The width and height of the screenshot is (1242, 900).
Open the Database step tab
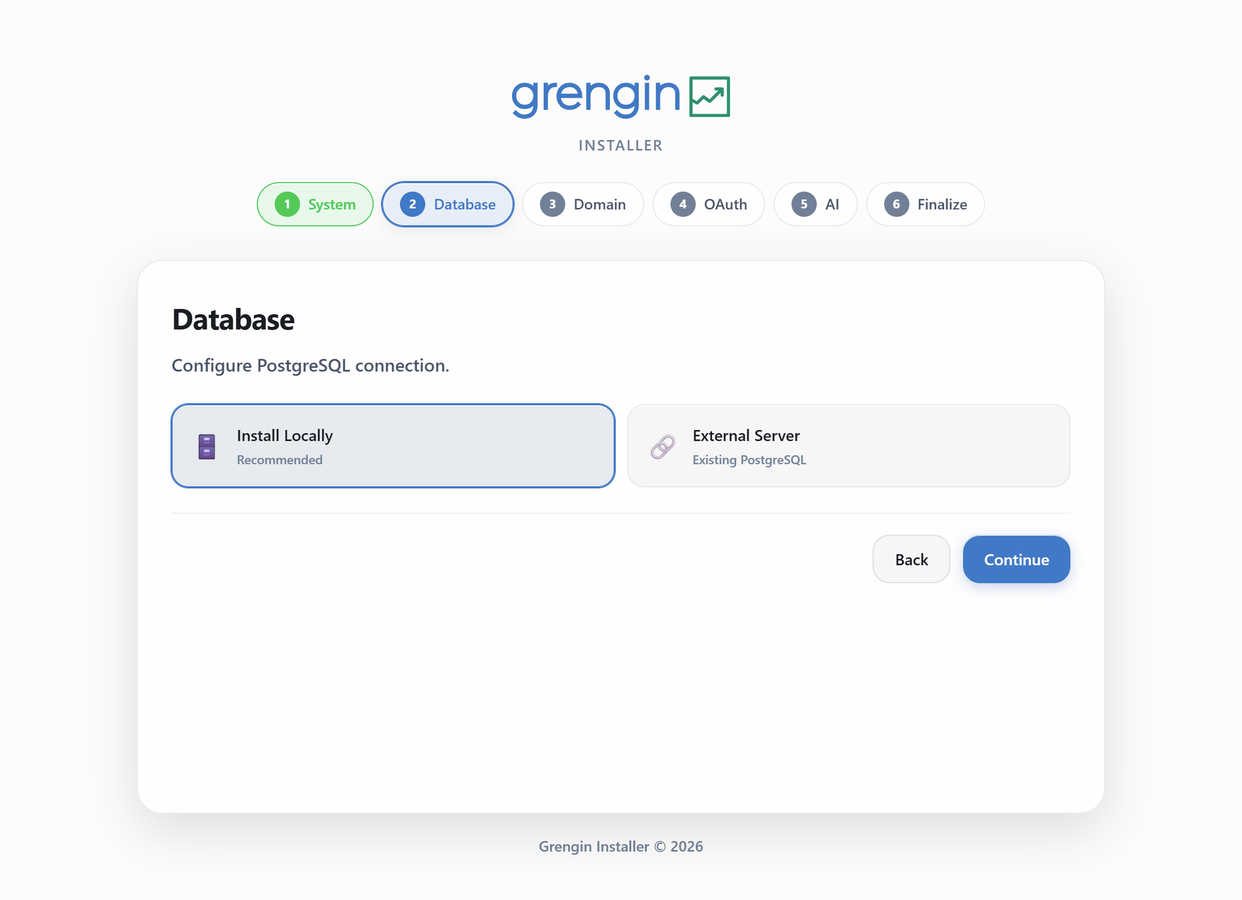448,204
